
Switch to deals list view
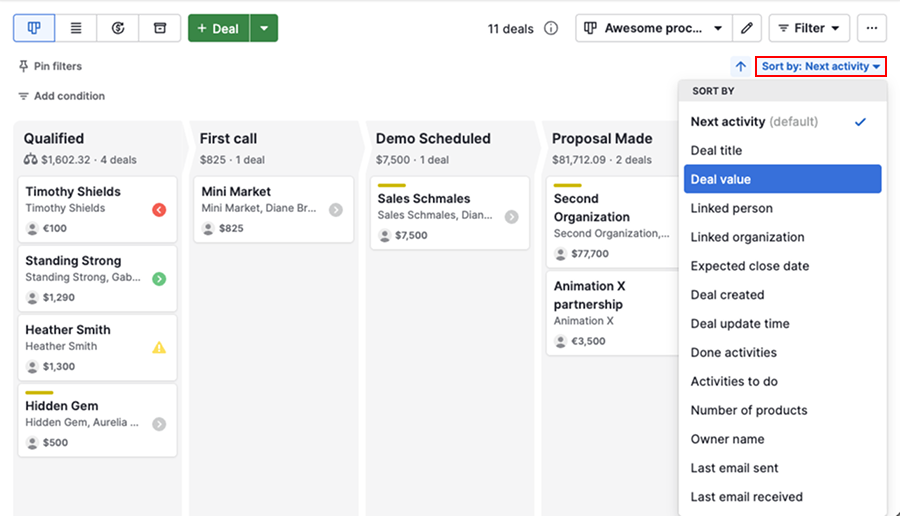76,28
